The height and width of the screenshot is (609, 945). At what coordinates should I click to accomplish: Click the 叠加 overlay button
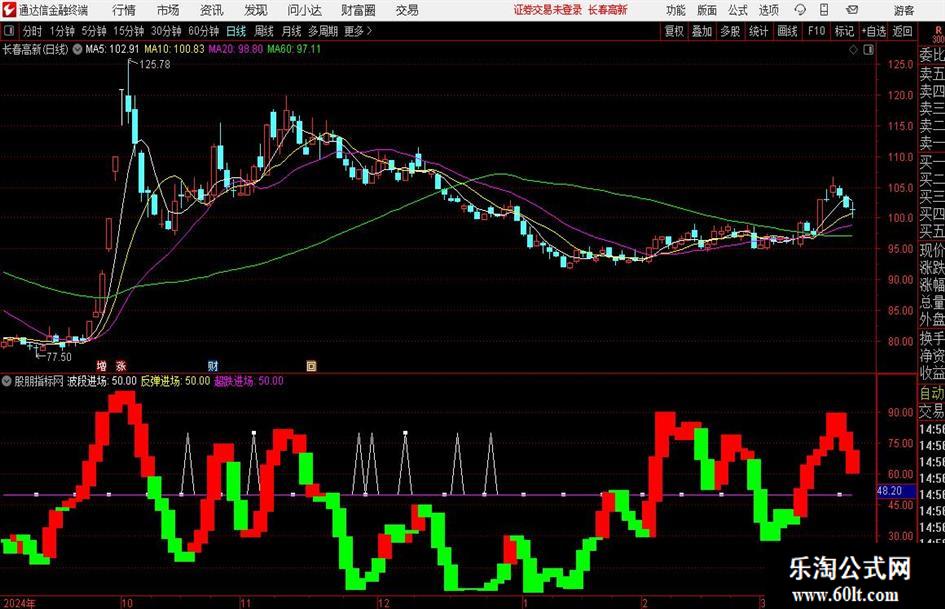pyautogui.click(x=702, y=31)
